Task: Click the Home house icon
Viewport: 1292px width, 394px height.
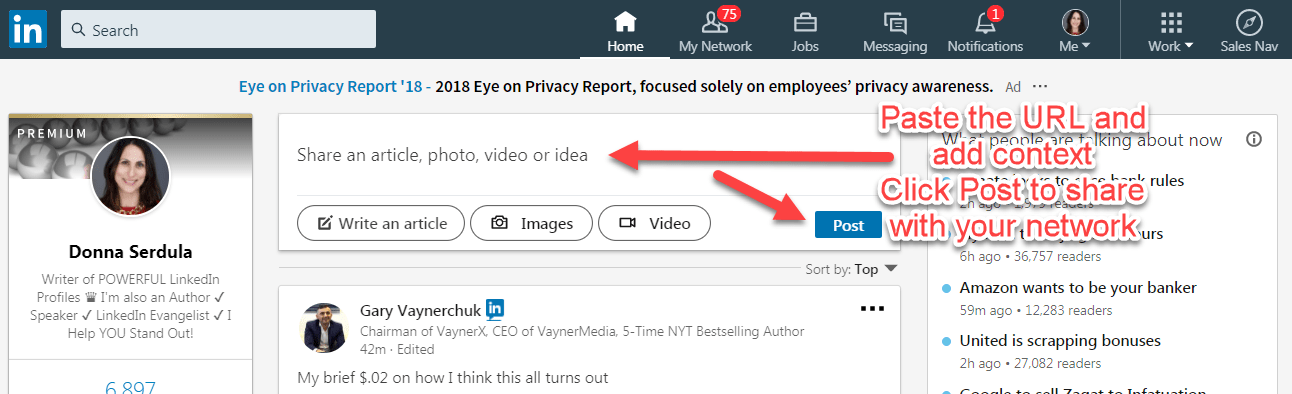Action: 625,22
